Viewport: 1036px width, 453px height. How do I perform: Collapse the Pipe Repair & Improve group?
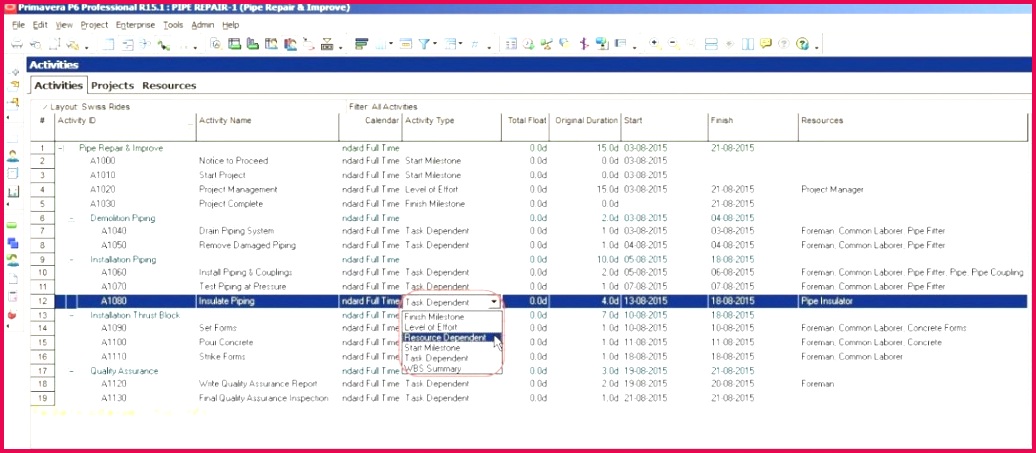click(x=60, y=149)
